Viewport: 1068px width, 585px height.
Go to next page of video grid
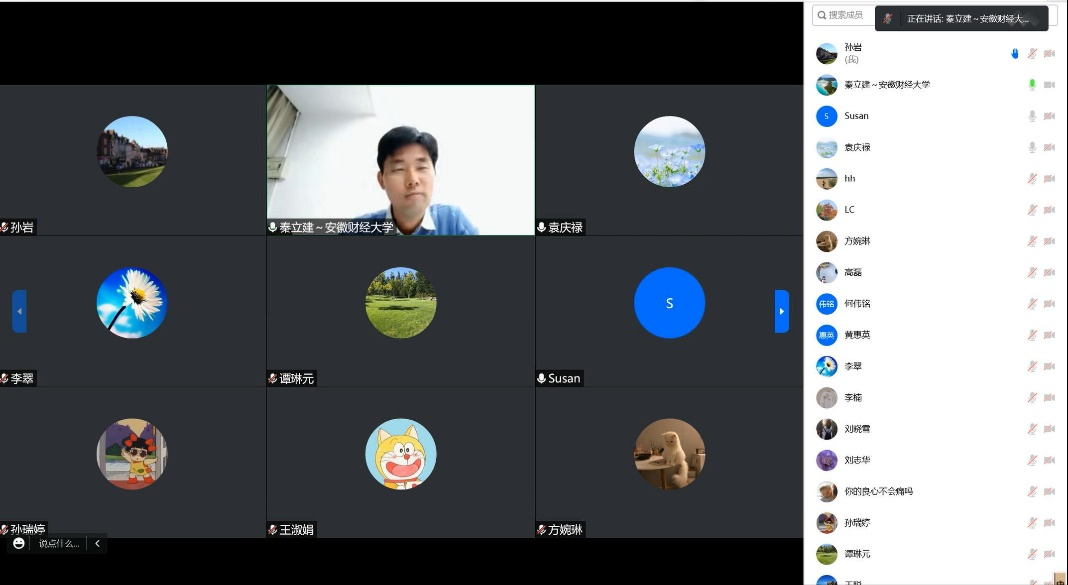(782, 311)
